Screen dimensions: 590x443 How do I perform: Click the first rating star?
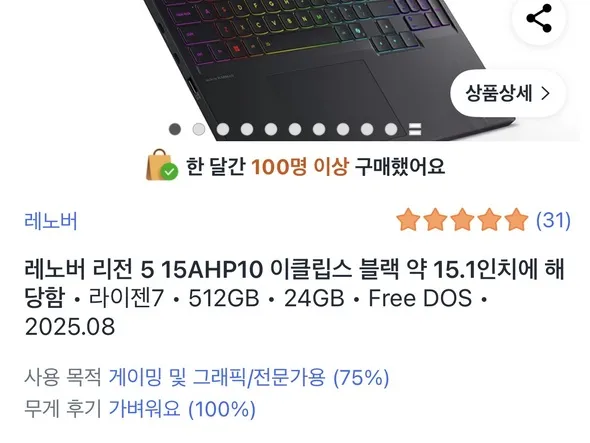(x=408, y=219)
